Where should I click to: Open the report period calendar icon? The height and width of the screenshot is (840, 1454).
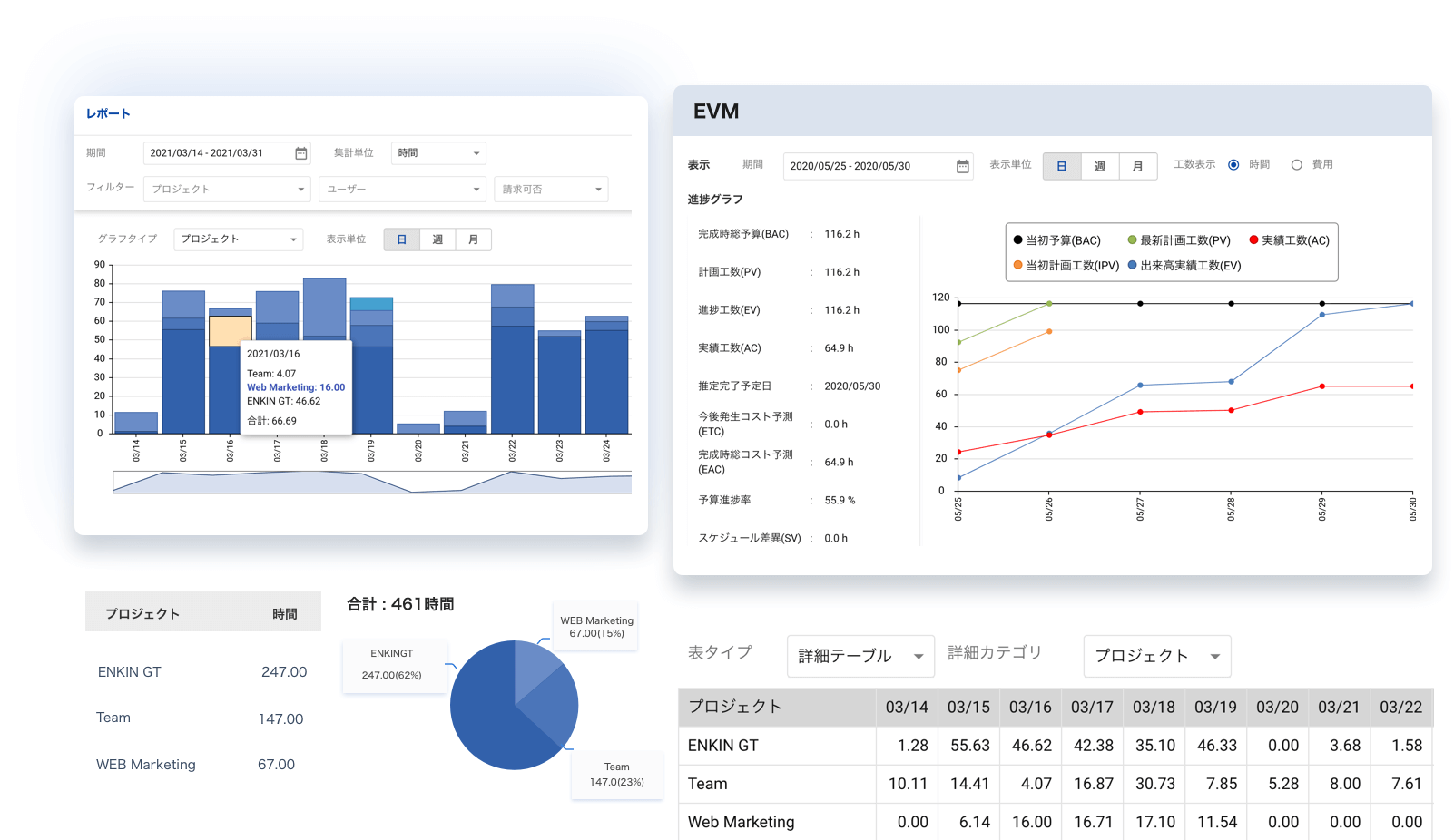pyautogui.click(x=301, y=153)
